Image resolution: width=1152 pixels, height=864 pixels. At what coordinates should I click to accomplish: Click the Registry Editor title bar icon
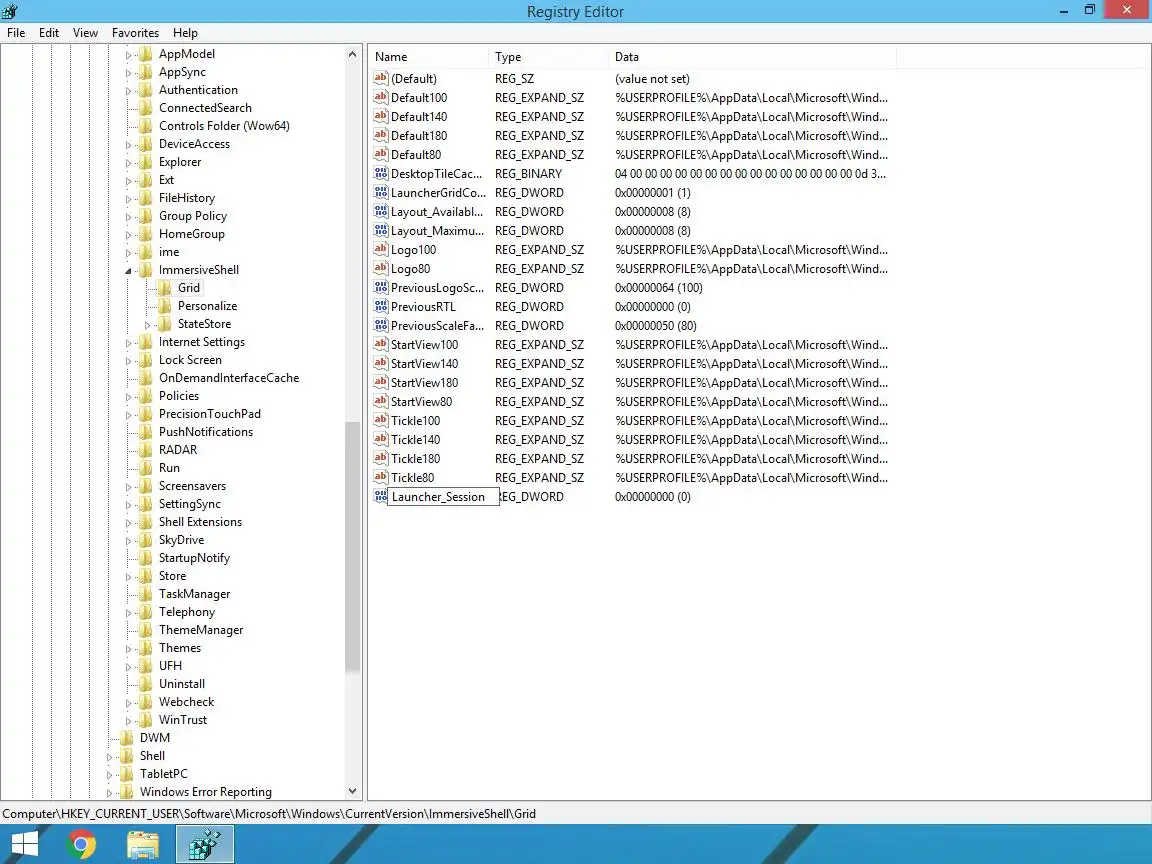point(10,11)
